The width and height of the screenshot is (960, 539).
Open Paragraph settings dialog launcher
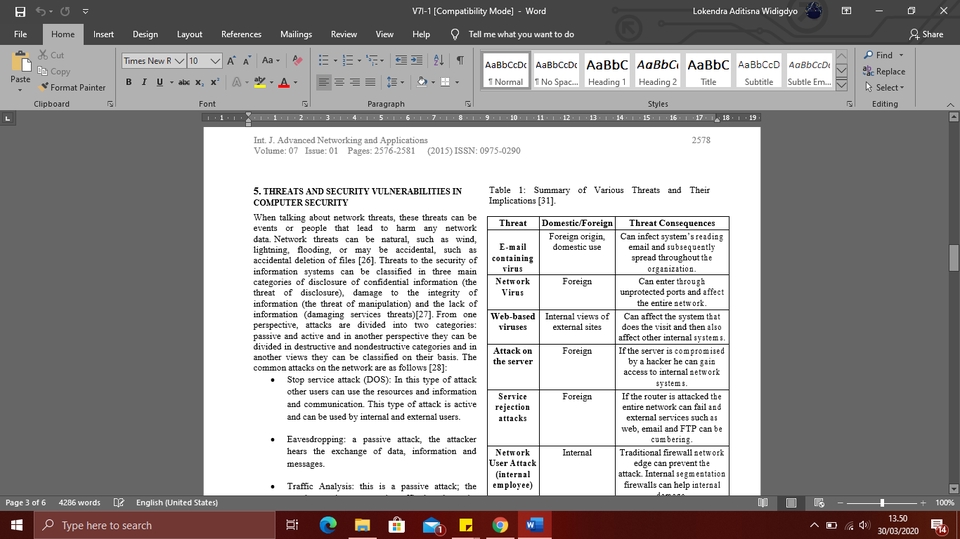point(468,104)
